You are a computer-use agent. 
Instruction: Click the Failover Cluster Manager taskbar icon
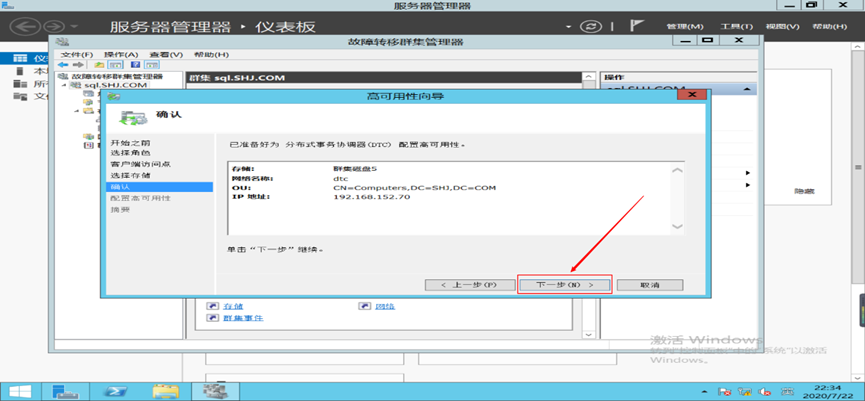click(x=216, y=391)
